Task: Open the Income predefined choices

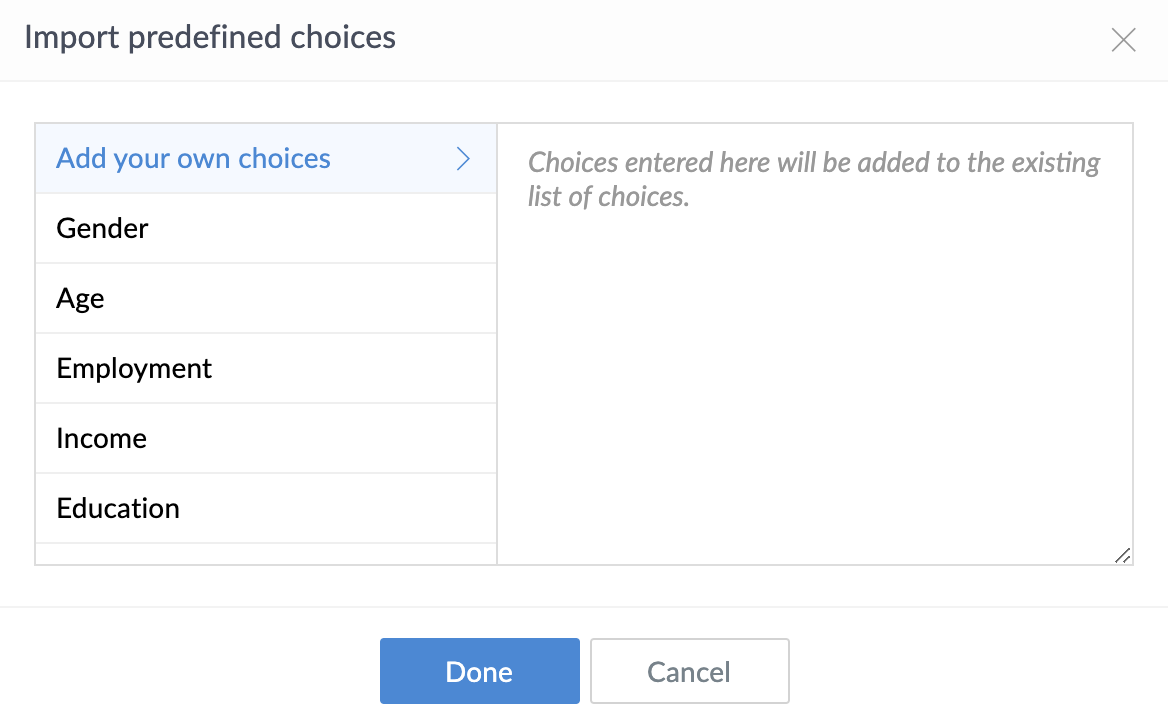Action: (102, 439)
